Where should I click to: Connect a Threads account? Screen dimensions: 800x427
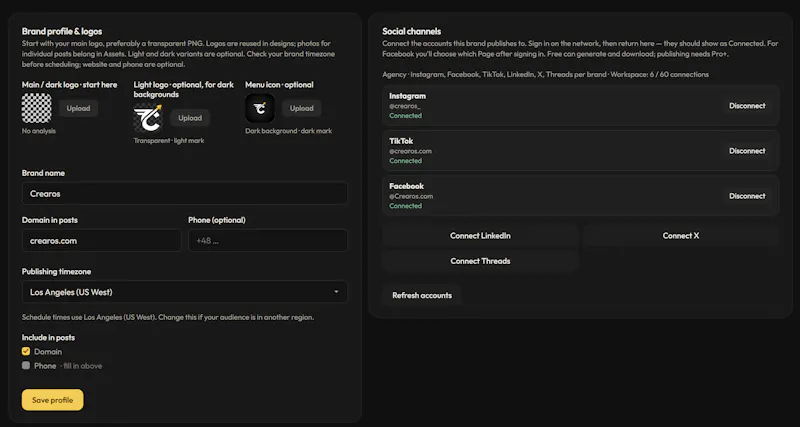[480, 261]
